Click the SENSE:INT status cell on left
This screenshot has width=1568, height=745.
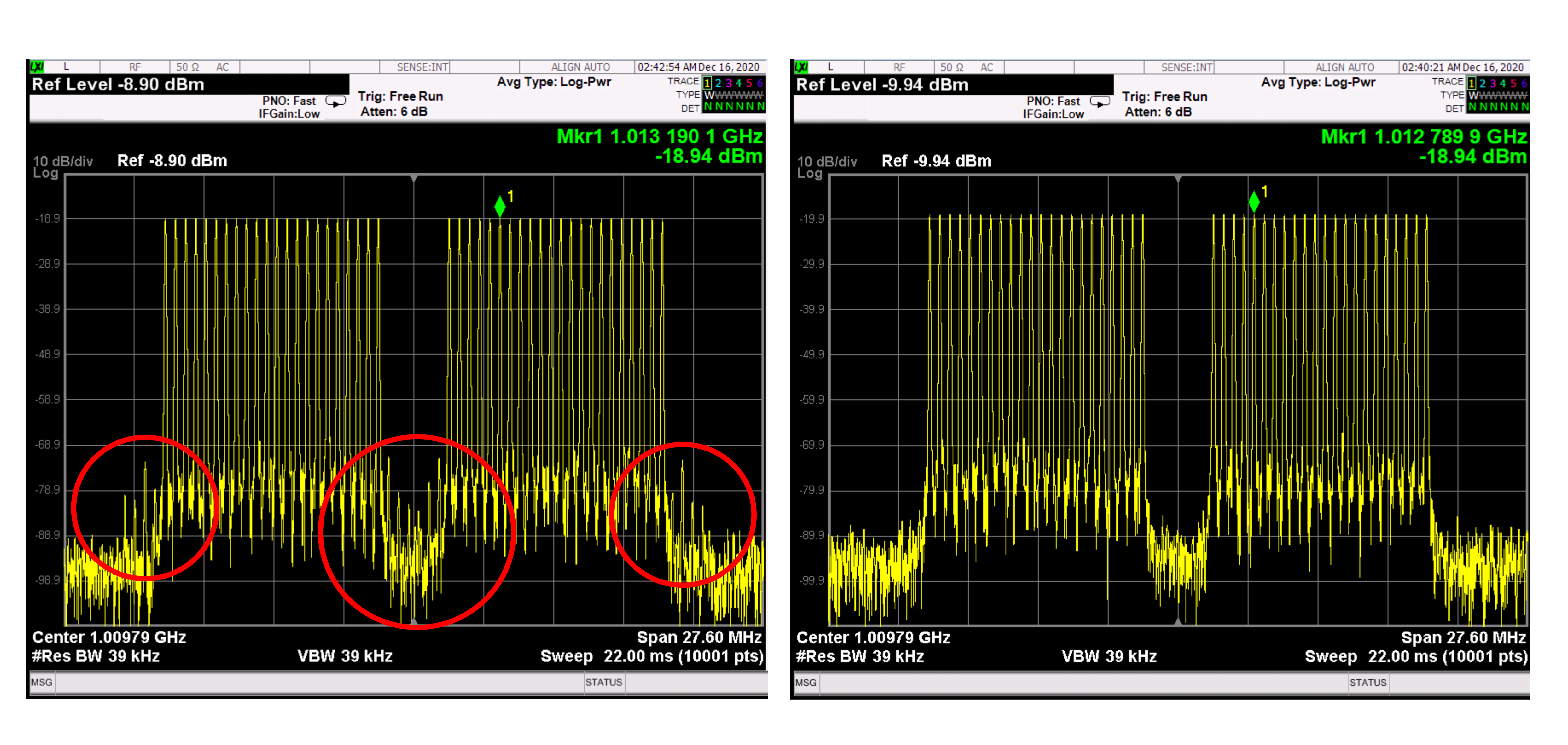(423, 67)
